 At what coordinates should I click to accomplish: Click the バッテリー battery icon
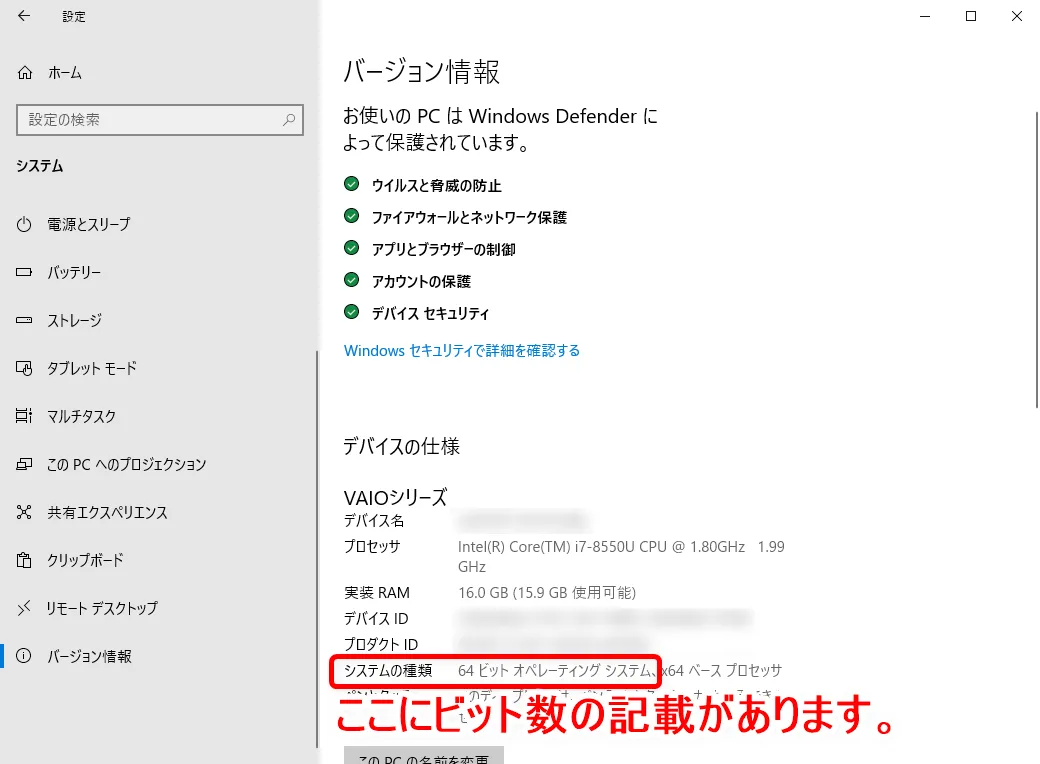click(24, 272)
